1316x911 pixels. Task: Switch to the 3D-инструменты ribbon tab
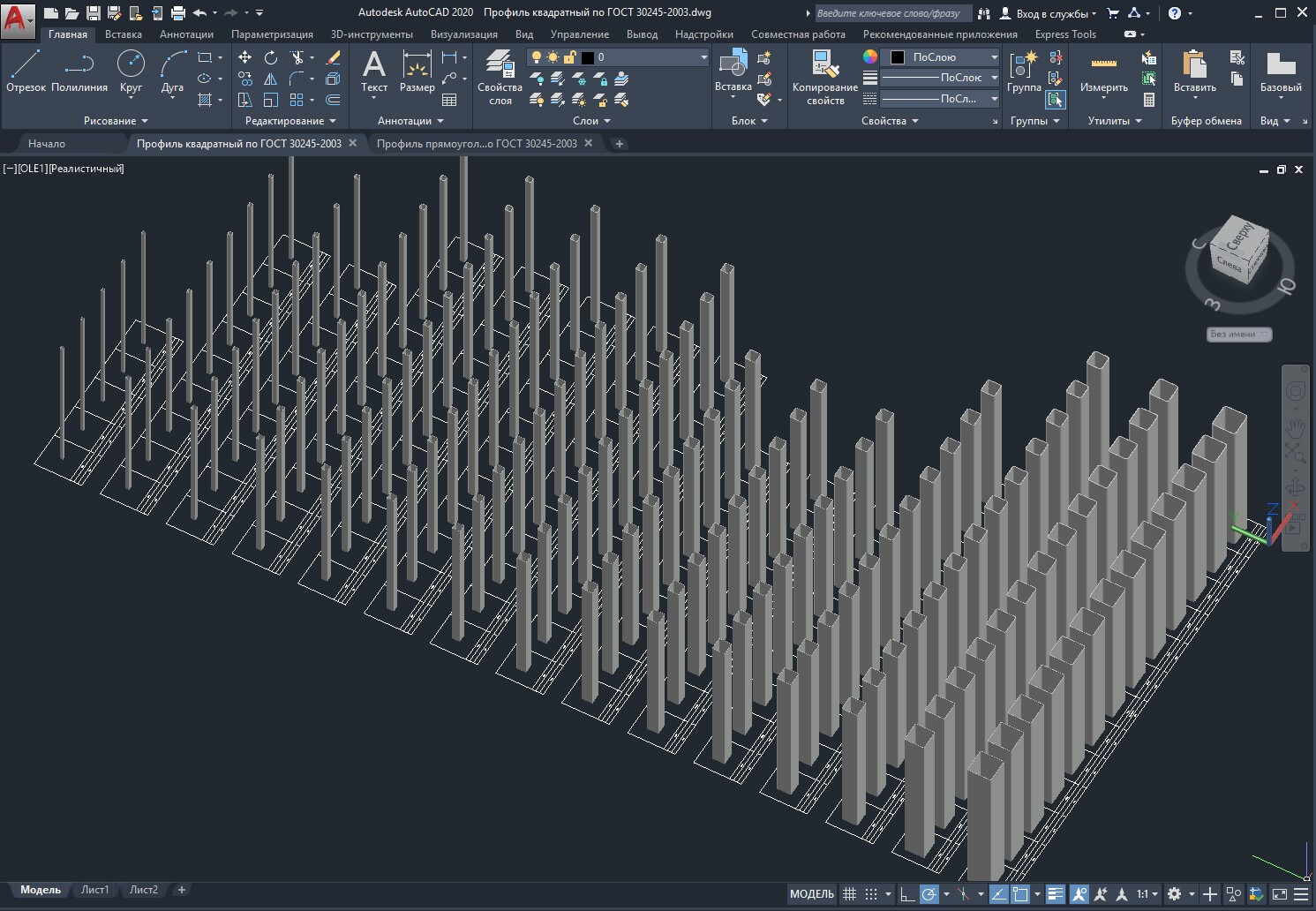pyautogui.click(x=372, y=34)
